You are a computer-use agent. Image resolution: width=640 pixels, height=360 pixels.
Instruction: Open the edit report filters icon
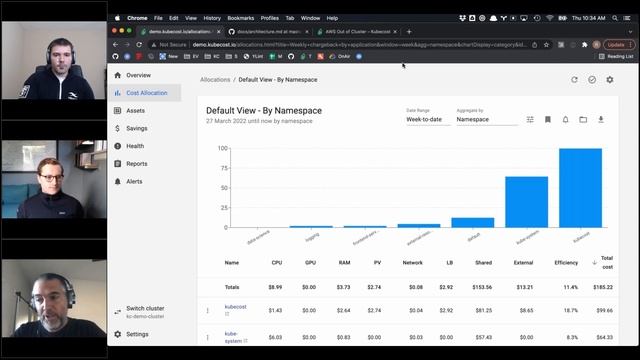click(530, 119)
